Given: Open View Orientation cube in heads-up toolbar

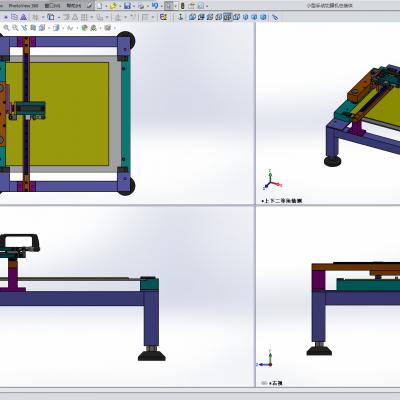Looking at the screenshot, I should pos(42,28).
